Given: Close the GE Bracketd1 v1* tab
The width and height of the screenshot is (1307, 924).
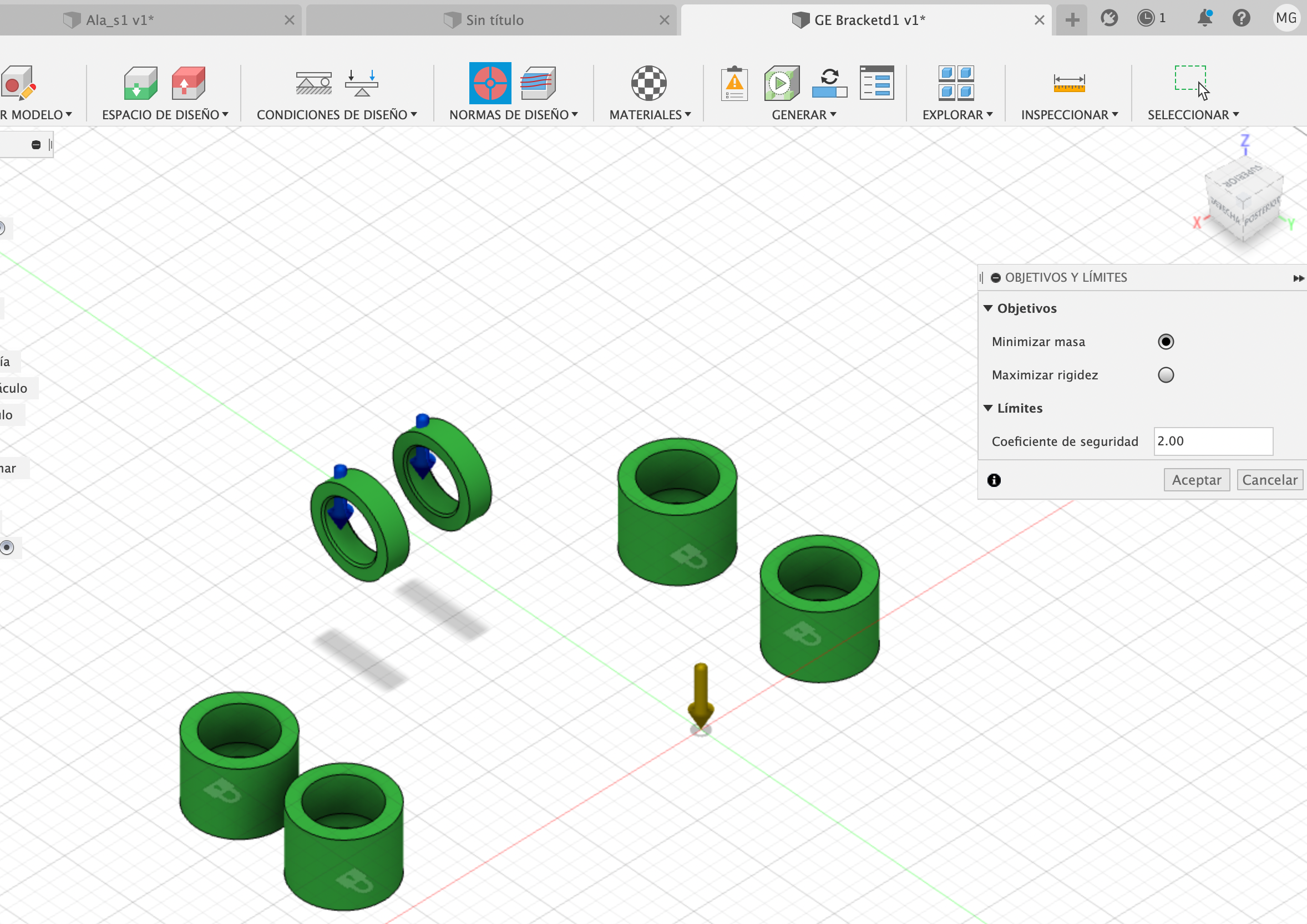Looking at the screenshot, I should (x=1039, y=21).
